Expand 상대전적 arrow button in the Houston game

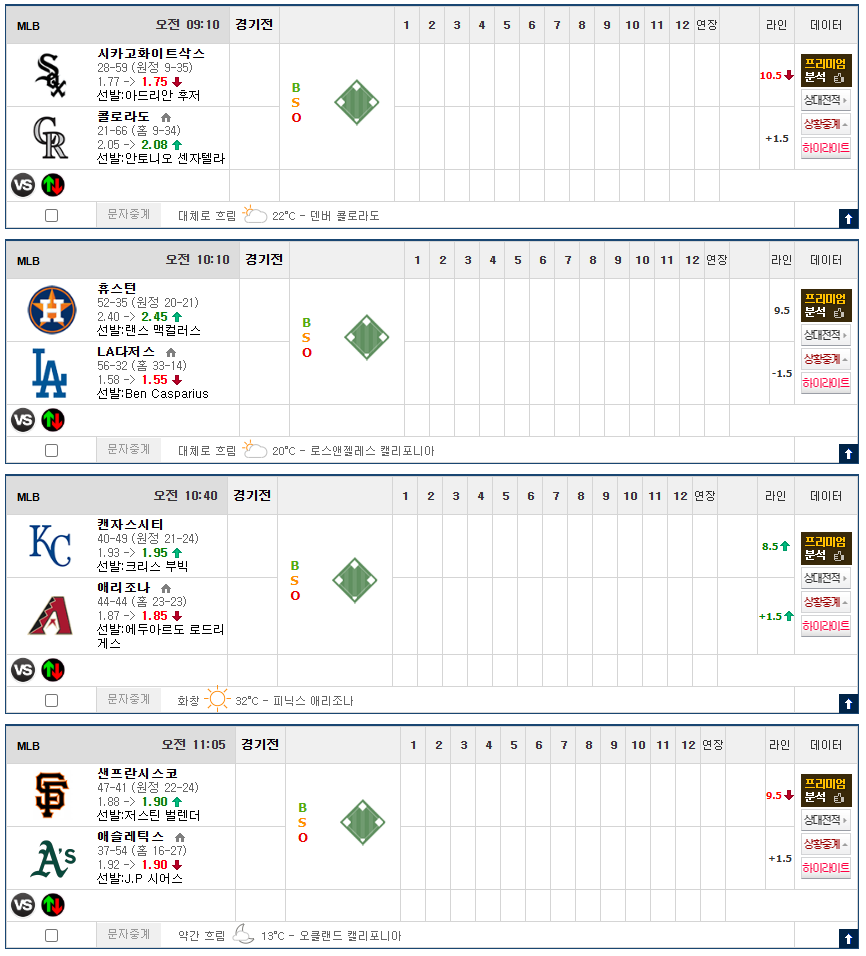click(825, 335)
